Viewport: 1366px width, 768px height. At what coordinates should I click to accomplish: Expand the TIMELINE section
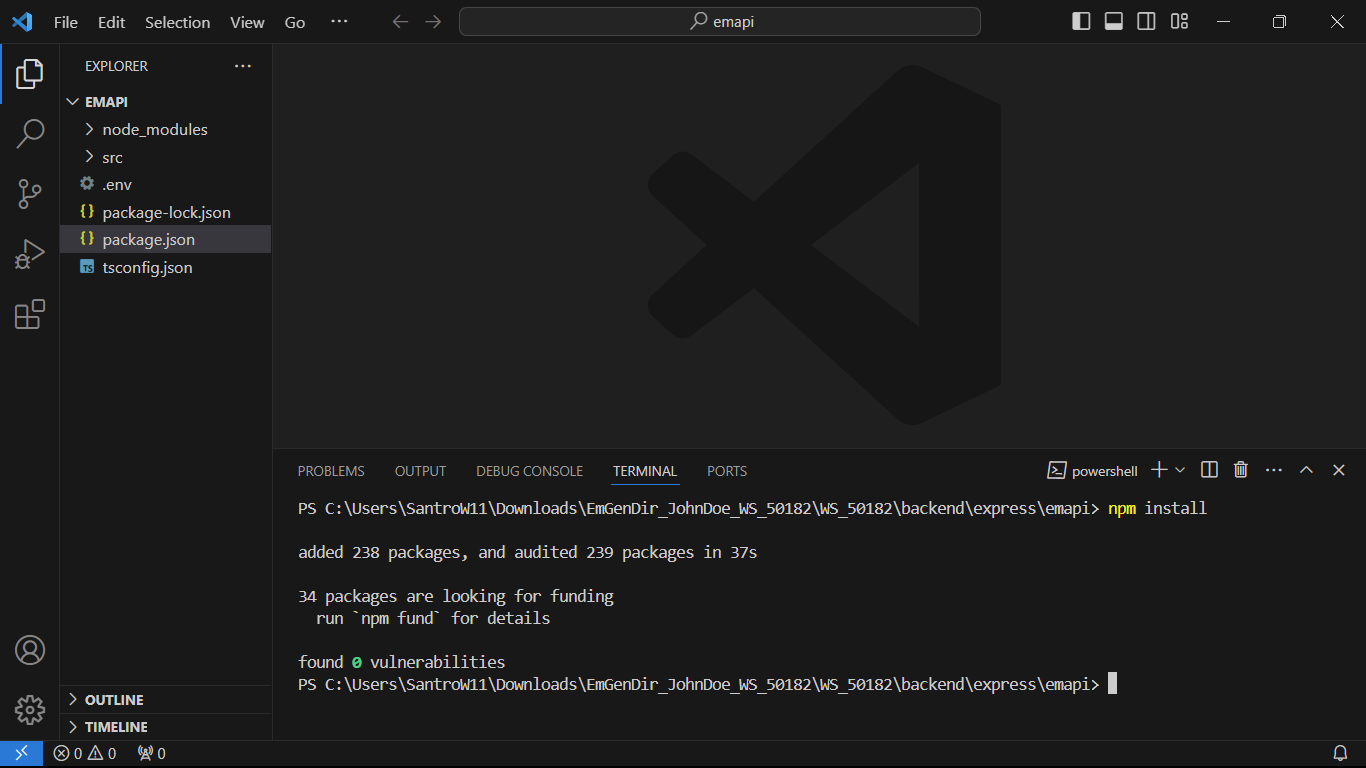point(166,727)
